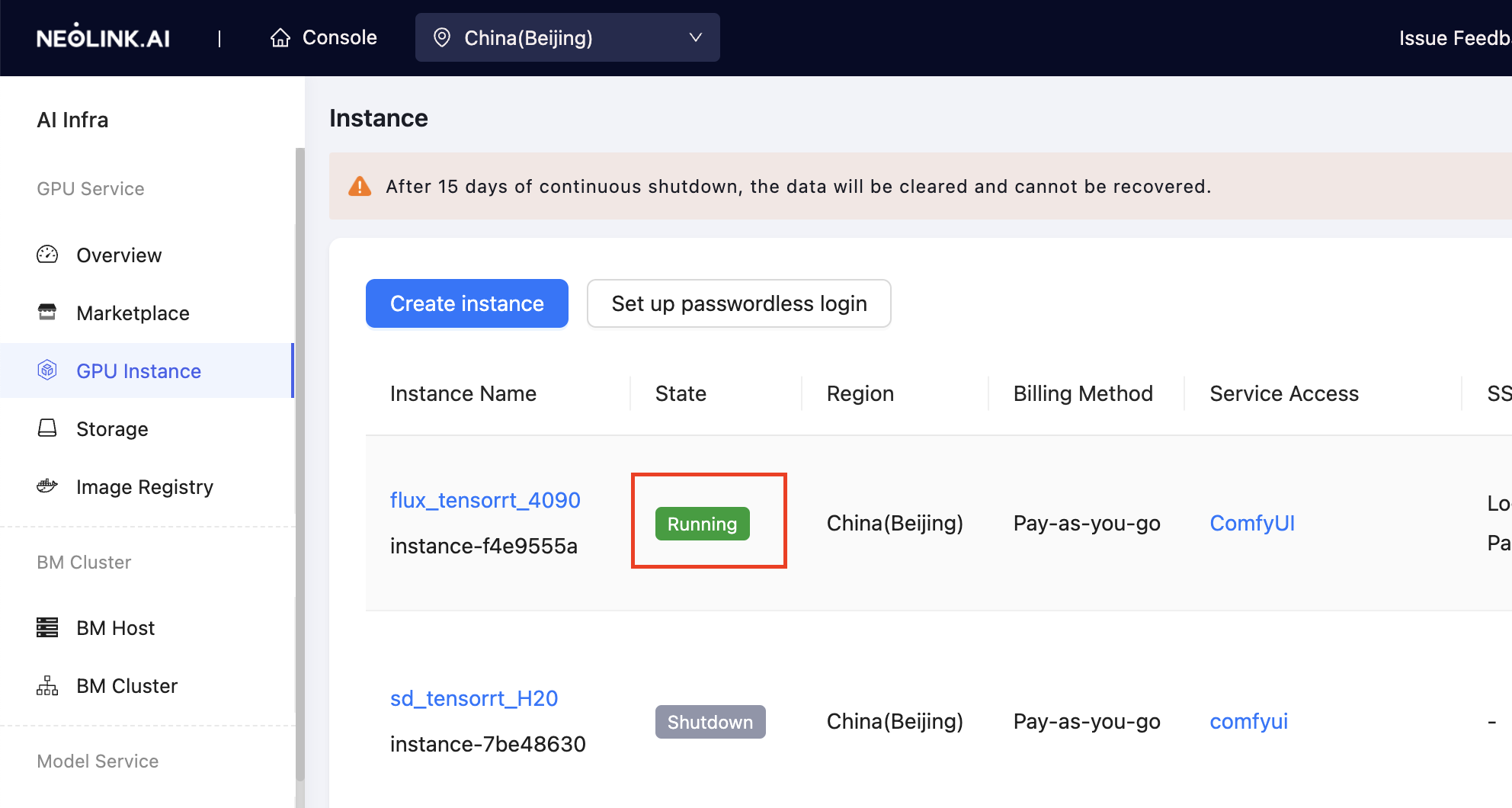Click the Running status badge
This screenshot has height=808, width=1512.
click(703, 524)
